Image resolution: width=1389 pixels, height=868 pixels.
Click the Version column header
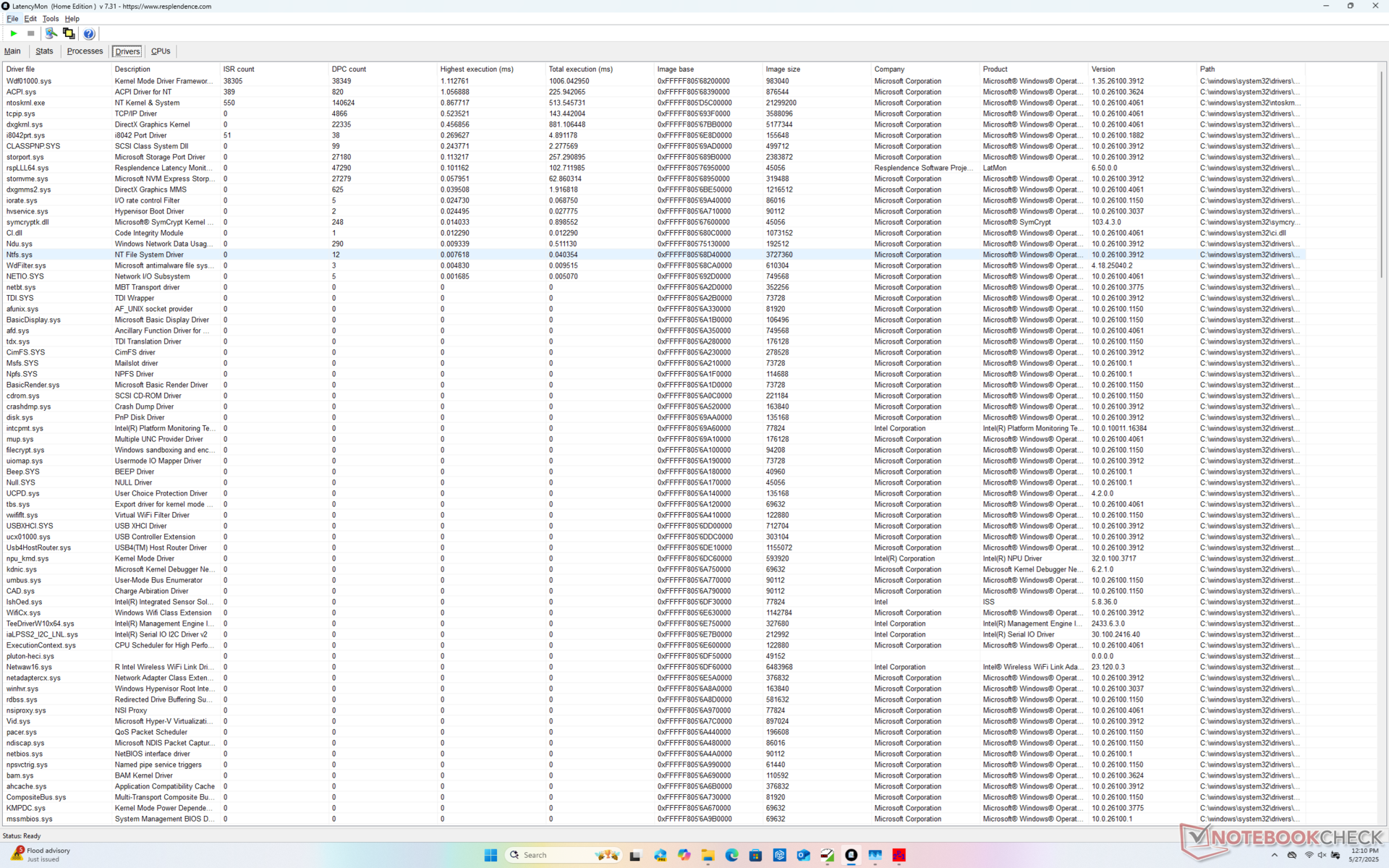(x=1142, y=69)
